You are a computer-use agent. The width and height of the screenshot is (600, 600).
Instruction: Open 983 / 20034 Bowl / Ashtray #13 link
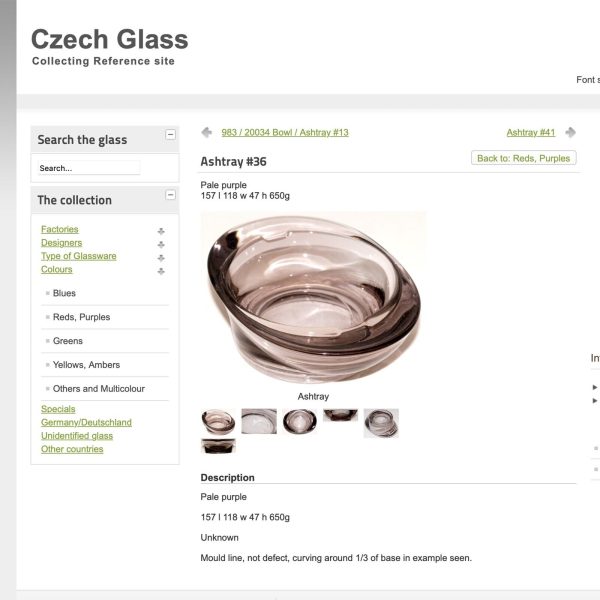pyautogui.click(x=270, y=133)
